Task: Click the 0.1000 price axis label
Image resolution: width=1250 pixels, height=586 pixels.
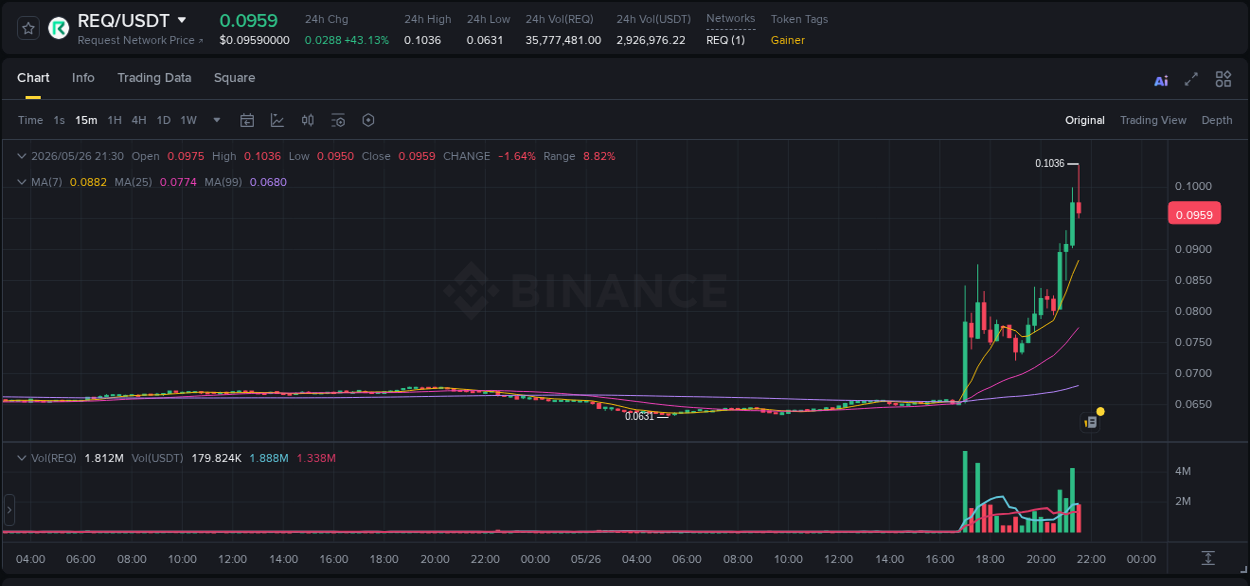Action: click(x=1192, y=187)
